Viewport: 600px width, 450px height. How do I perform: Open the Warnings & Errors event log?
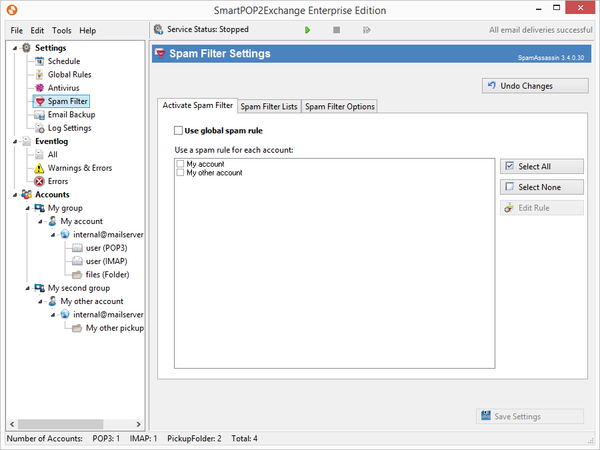click(x=40, y=168)
